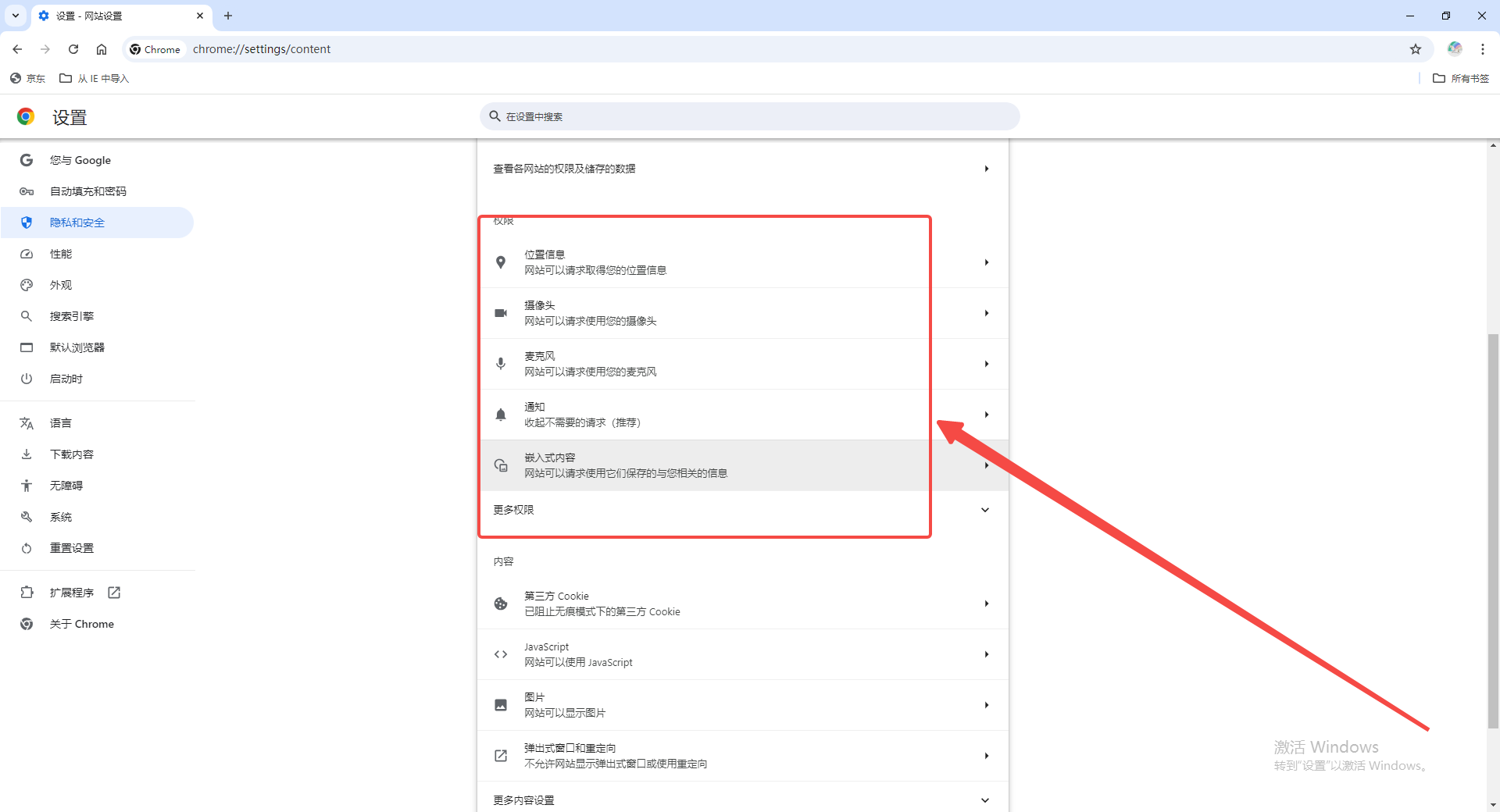
Task: Open 位置信息 via its right arrow
Action: (x=987, y=262)
